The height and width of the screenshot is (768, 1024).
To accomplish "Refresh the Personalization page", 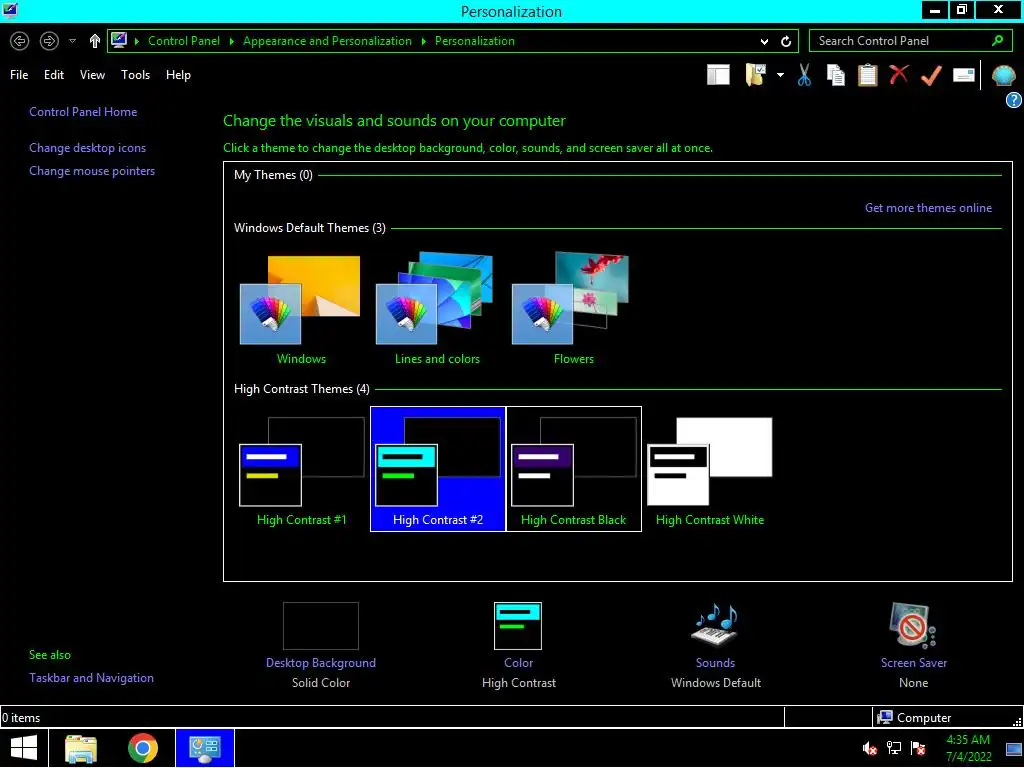I will point(786,41).
